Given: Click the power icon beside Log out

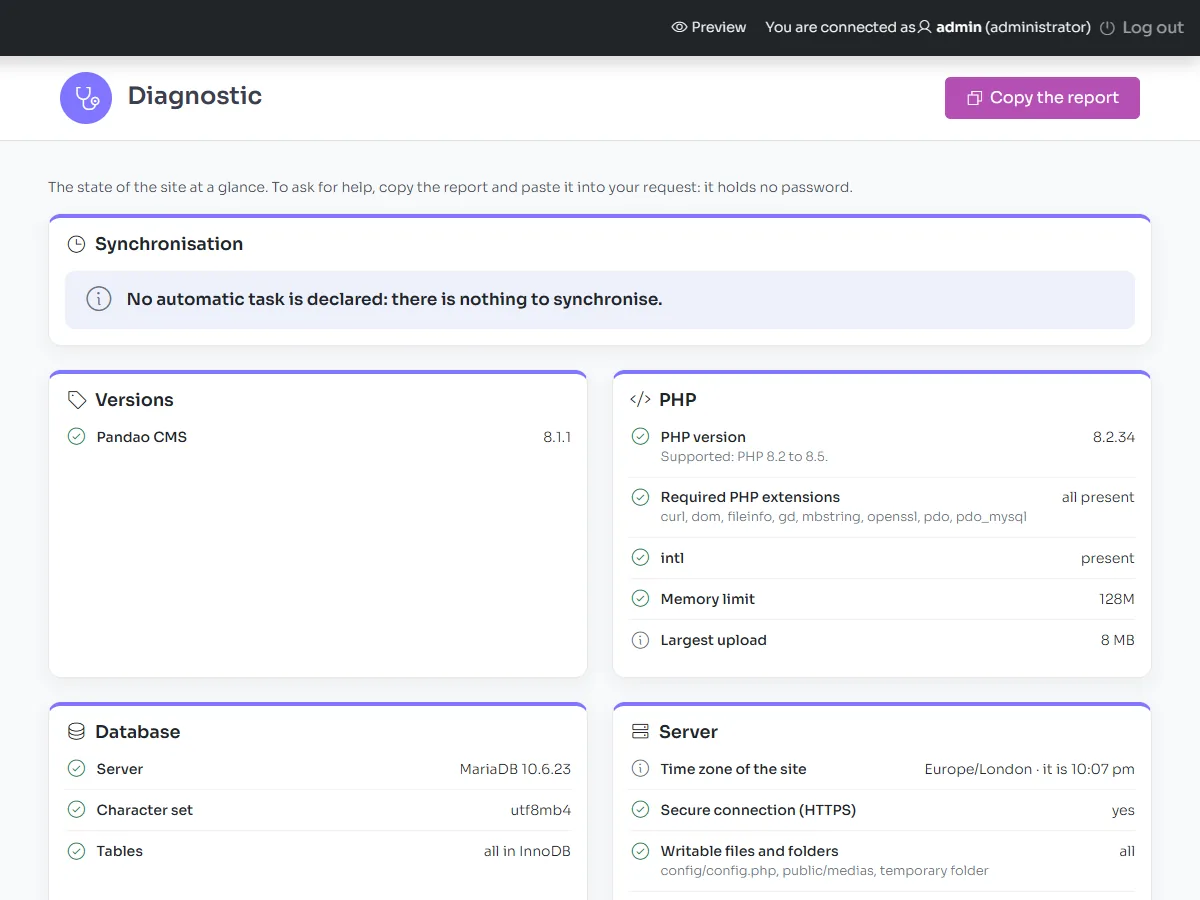Looking at the screenshot, I should coord(1107,28).
